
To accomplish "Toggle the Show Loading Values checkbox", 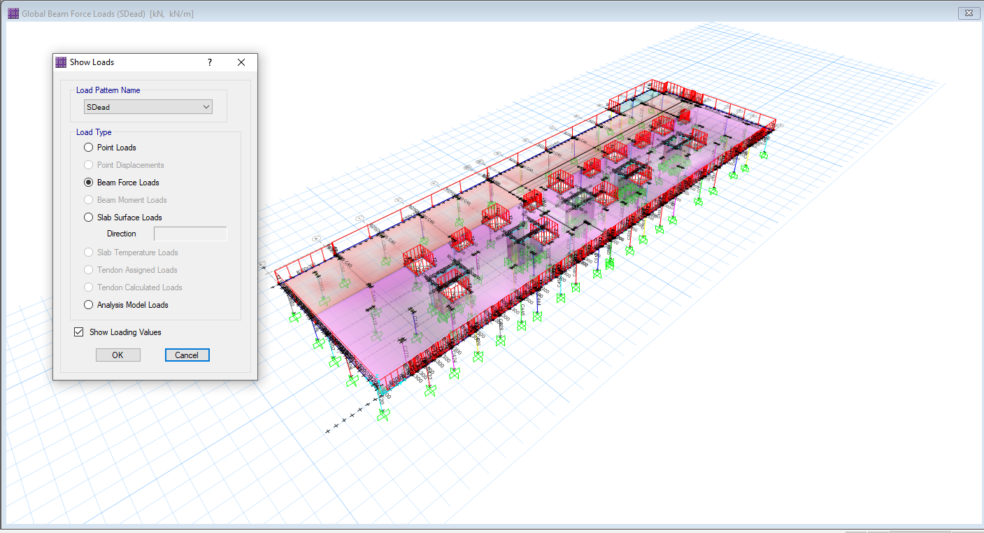I will click(78, 332).
